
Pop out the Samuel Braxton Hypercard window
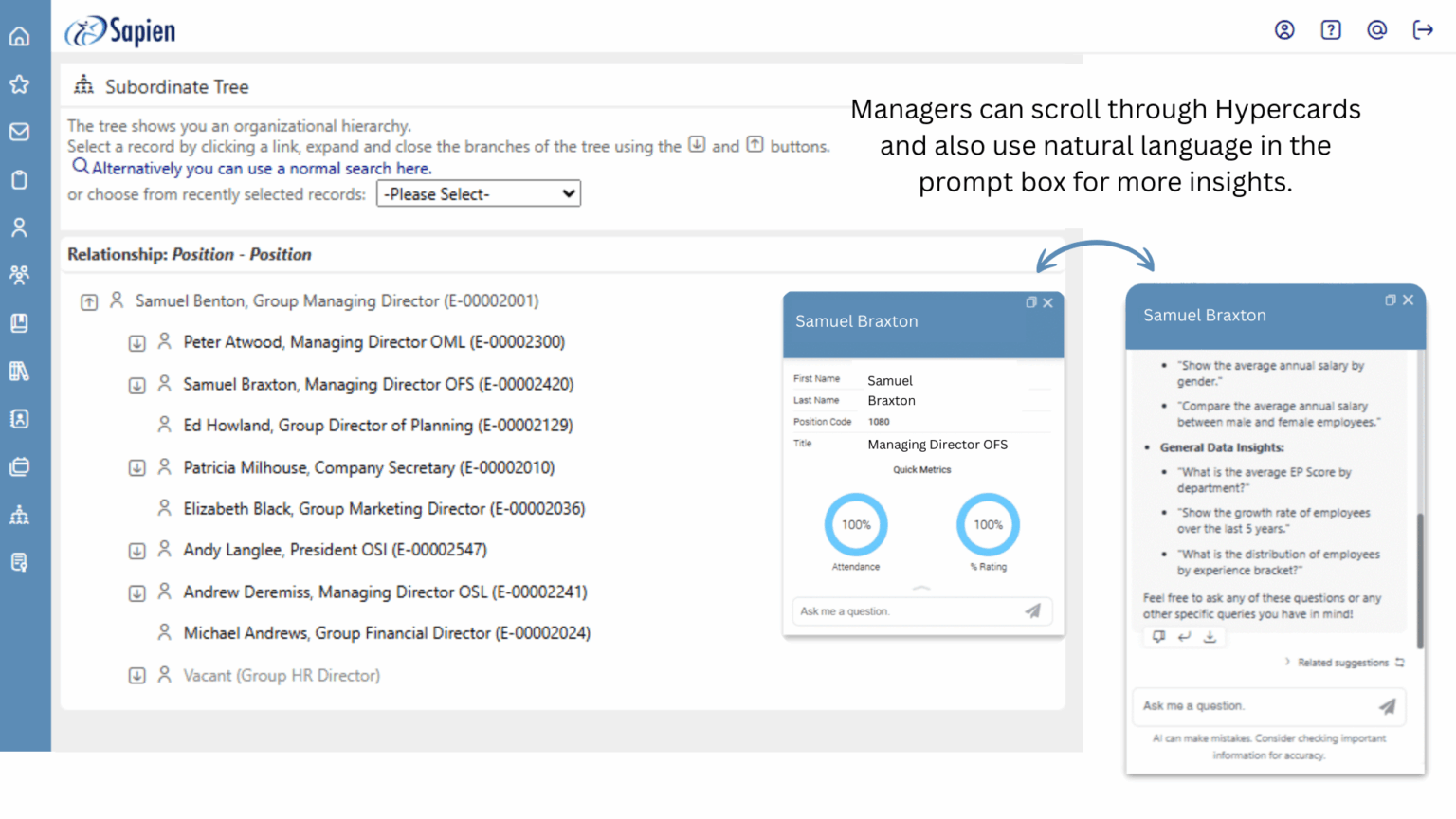(x=1389, y=299)
